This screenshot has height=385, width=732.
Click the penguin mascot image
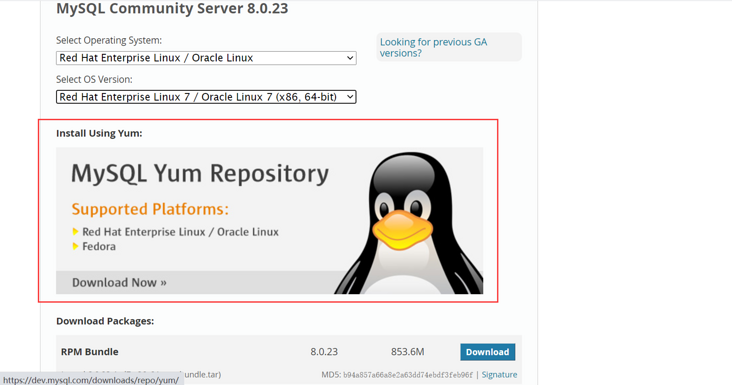tap(408, 223)
